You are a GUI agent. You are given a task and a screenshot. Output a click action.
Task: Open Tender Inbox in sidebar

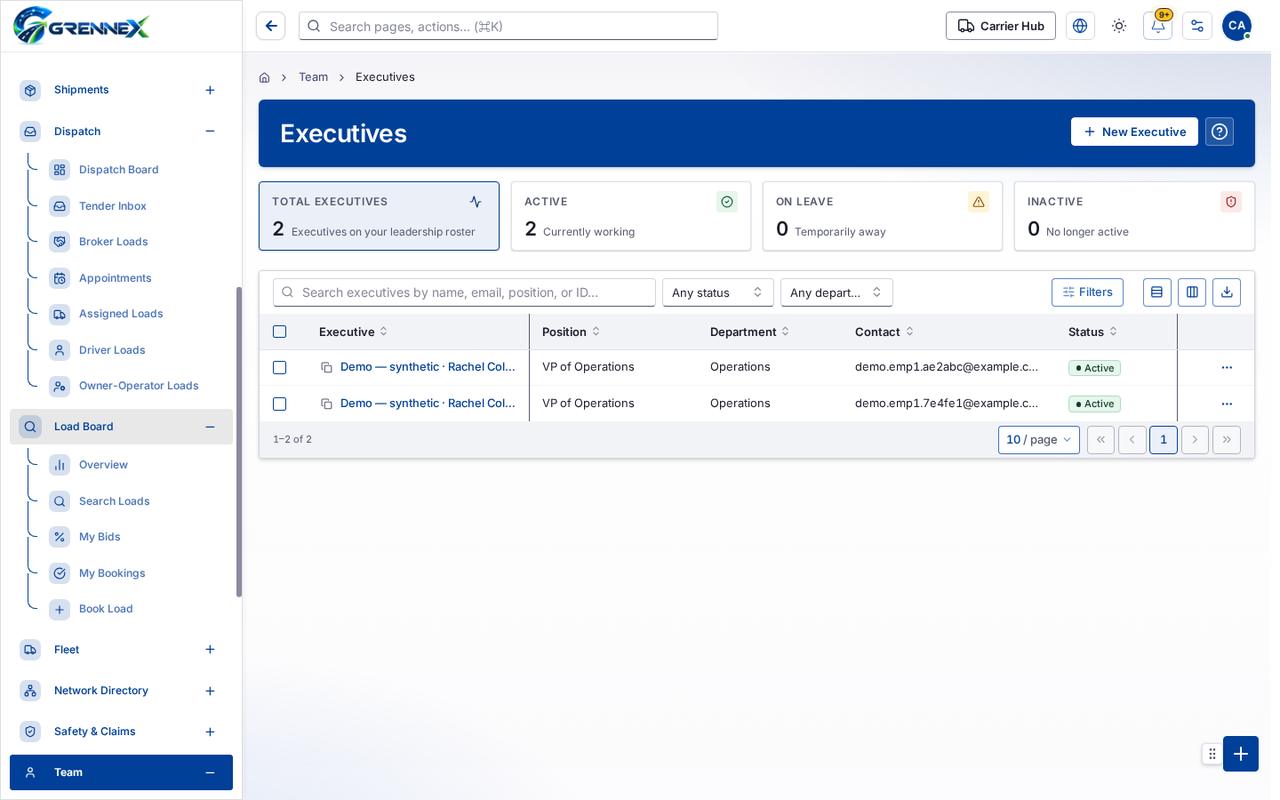pos(113,206)
